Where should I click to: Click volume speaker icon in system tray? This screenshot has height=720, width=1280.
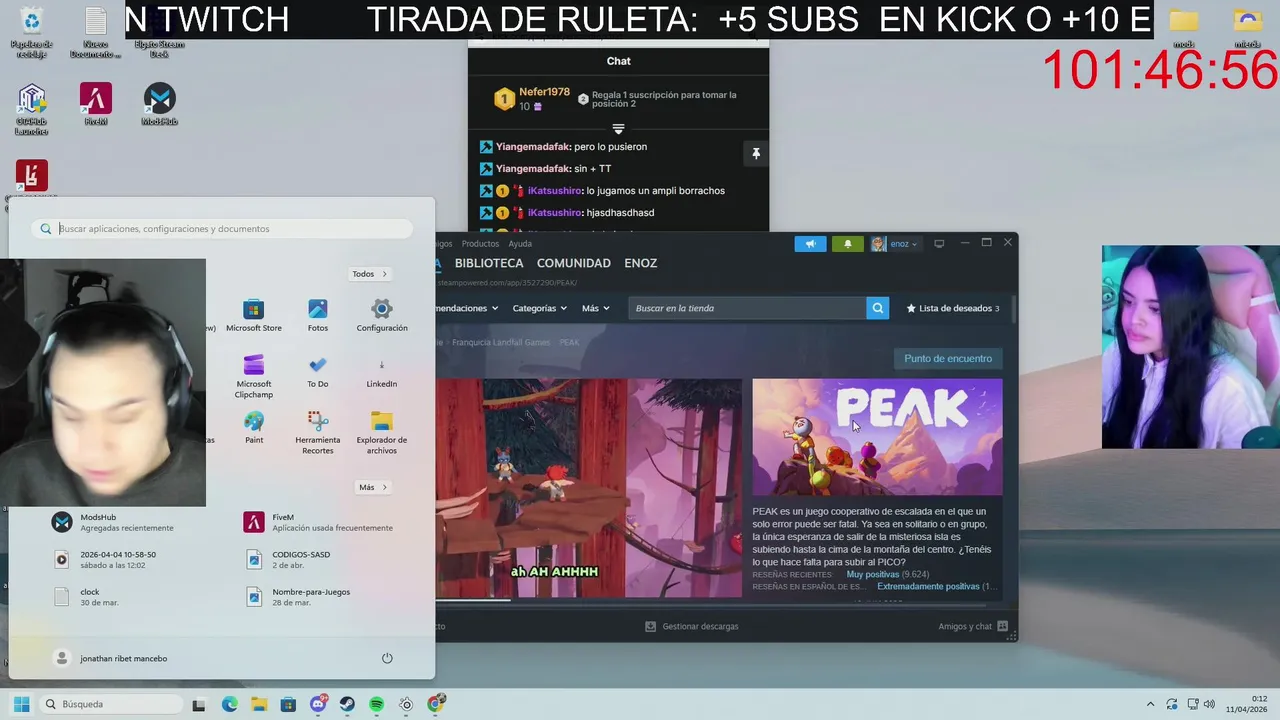[1208, 704]
